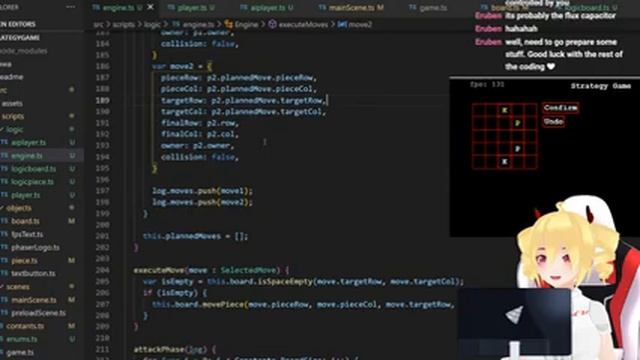
Task: Click the Strategy Game title text
Action: click(x=600, y=86)
